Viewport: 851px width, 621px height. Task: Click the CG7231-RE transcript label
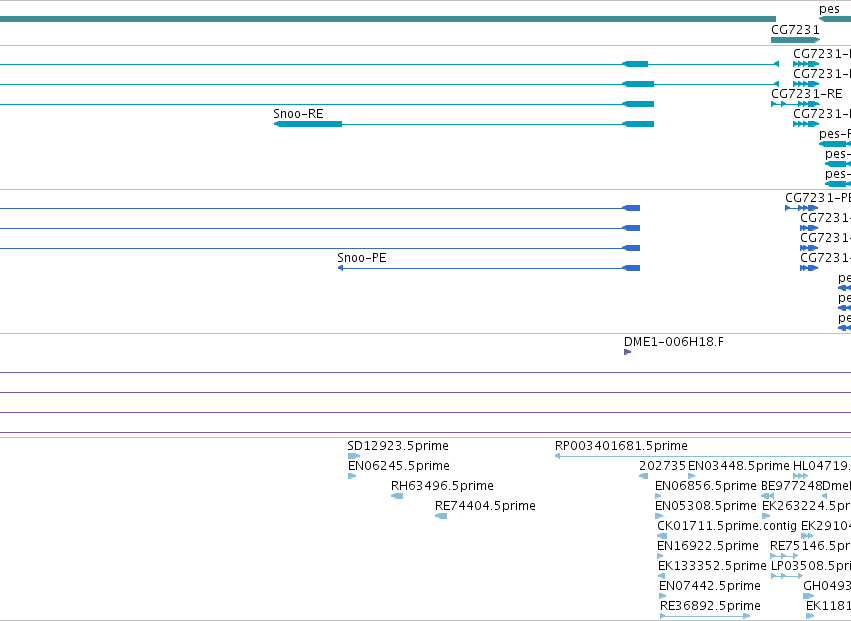806,93
